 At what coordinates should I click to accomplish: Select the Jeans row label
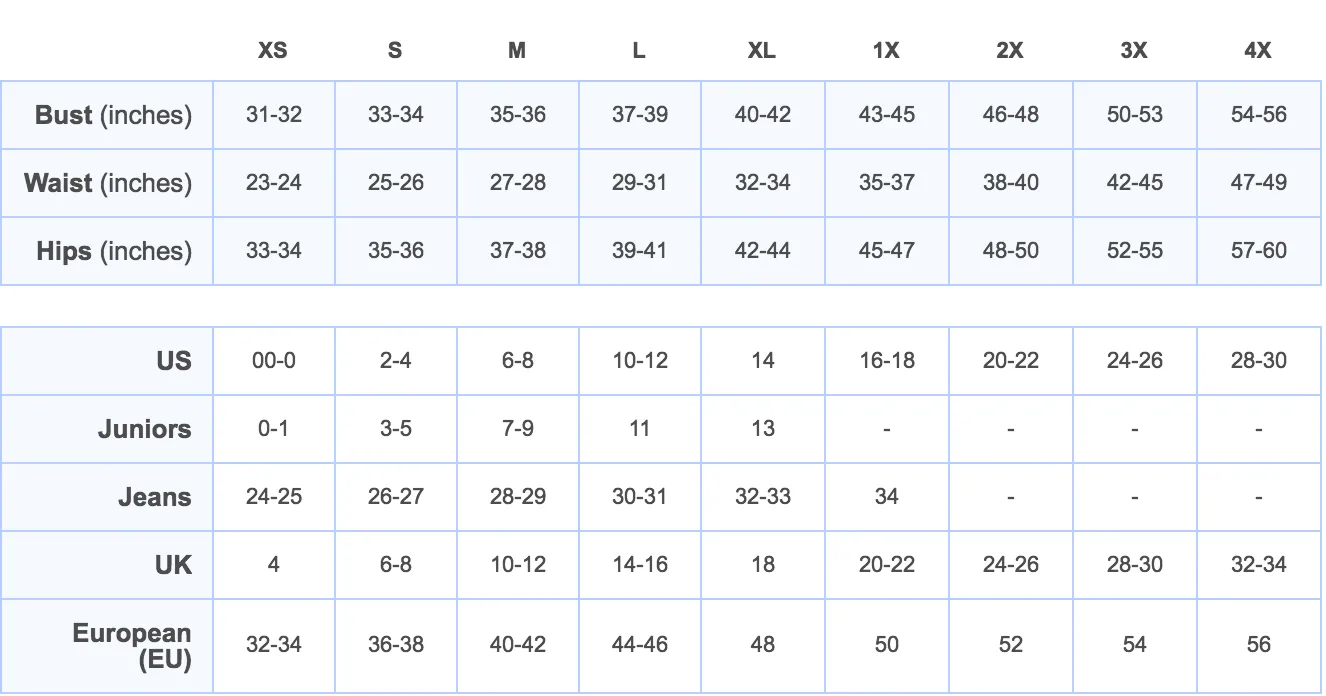155,497
